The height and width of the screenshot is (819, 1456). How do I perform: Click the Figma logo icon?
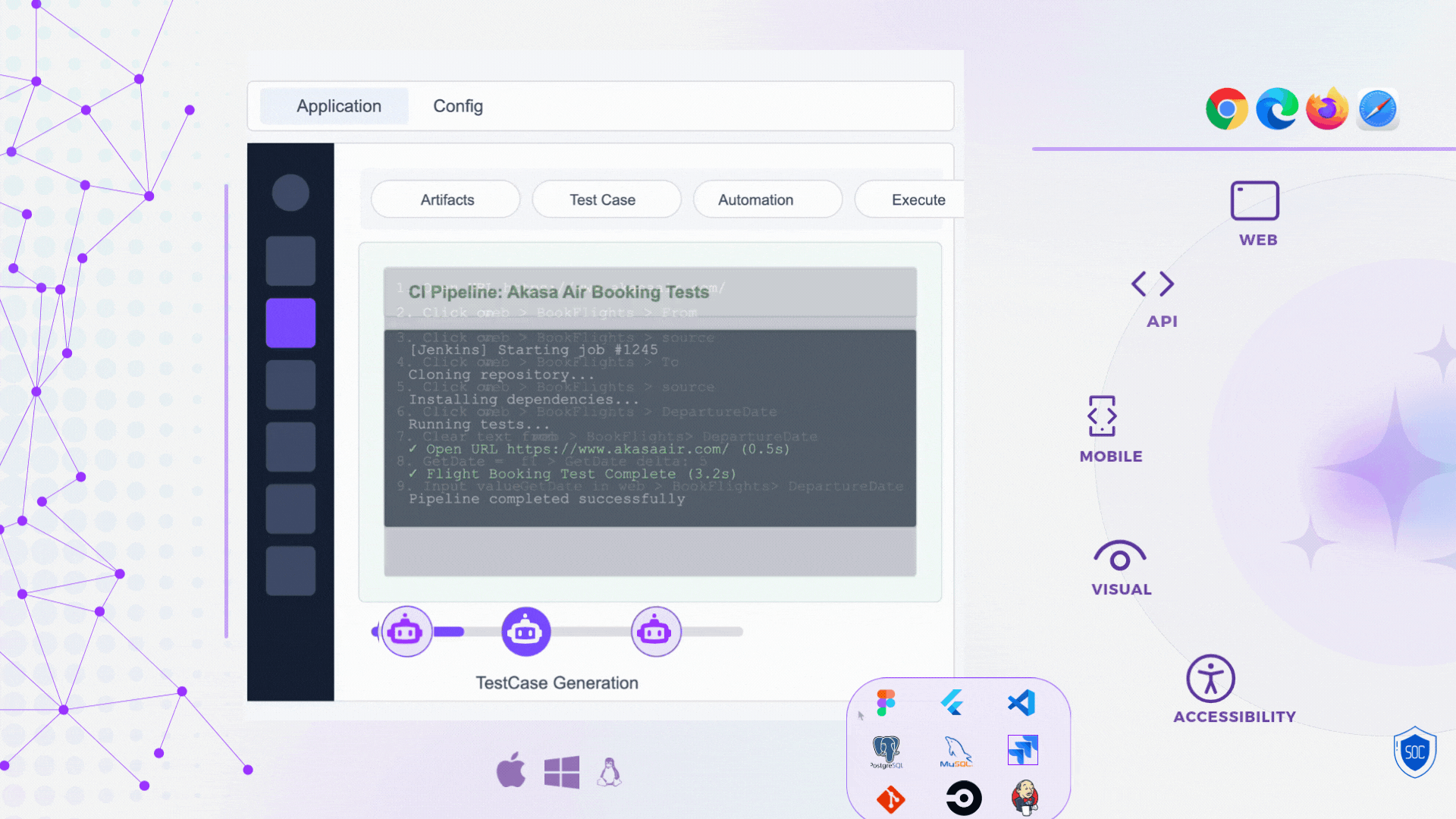click(x=886, y=703)
